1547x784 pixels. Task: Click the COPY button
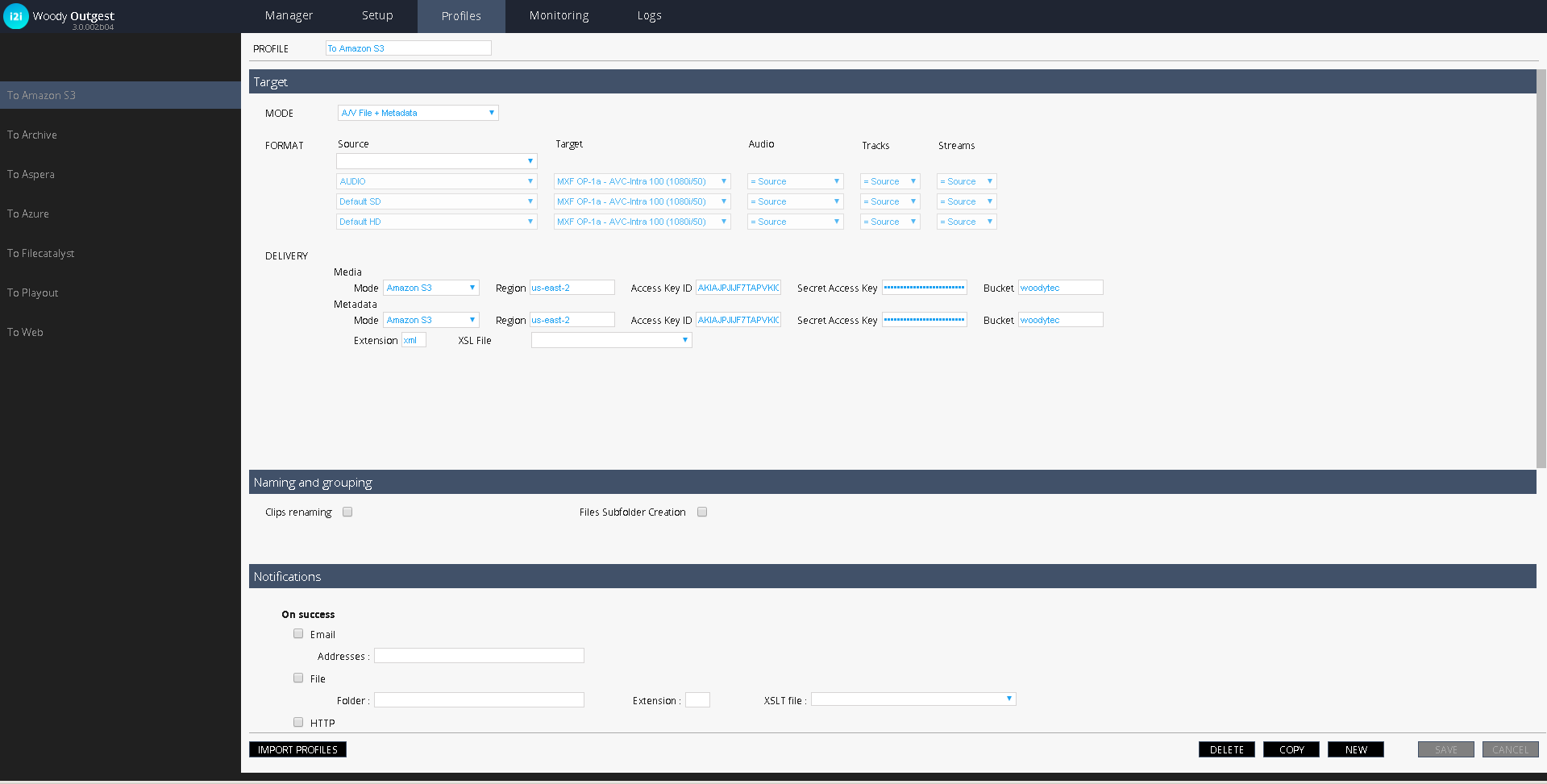tap(1291, 749)
